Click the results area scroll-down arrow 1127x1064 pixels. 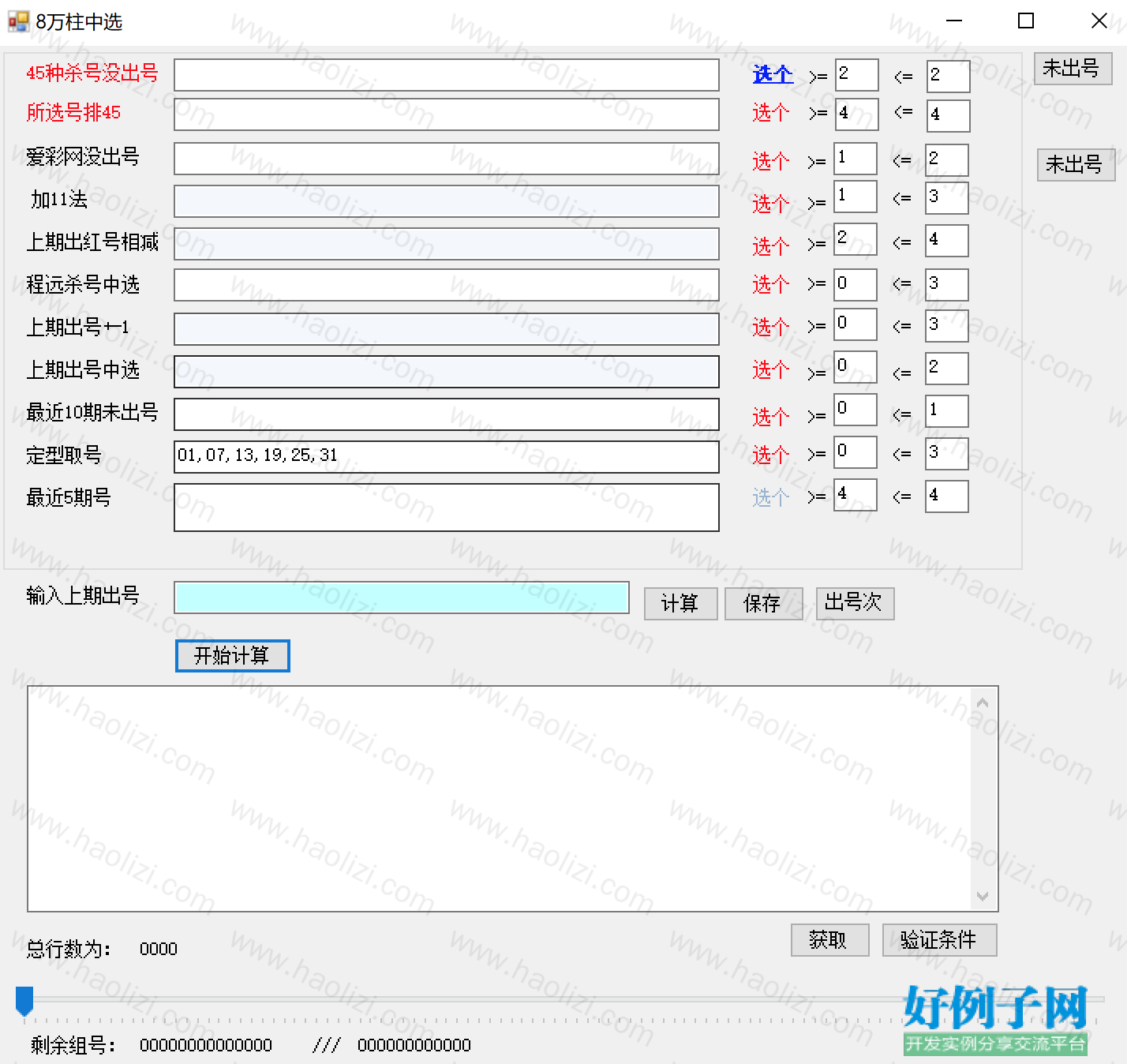pos(983,896)
